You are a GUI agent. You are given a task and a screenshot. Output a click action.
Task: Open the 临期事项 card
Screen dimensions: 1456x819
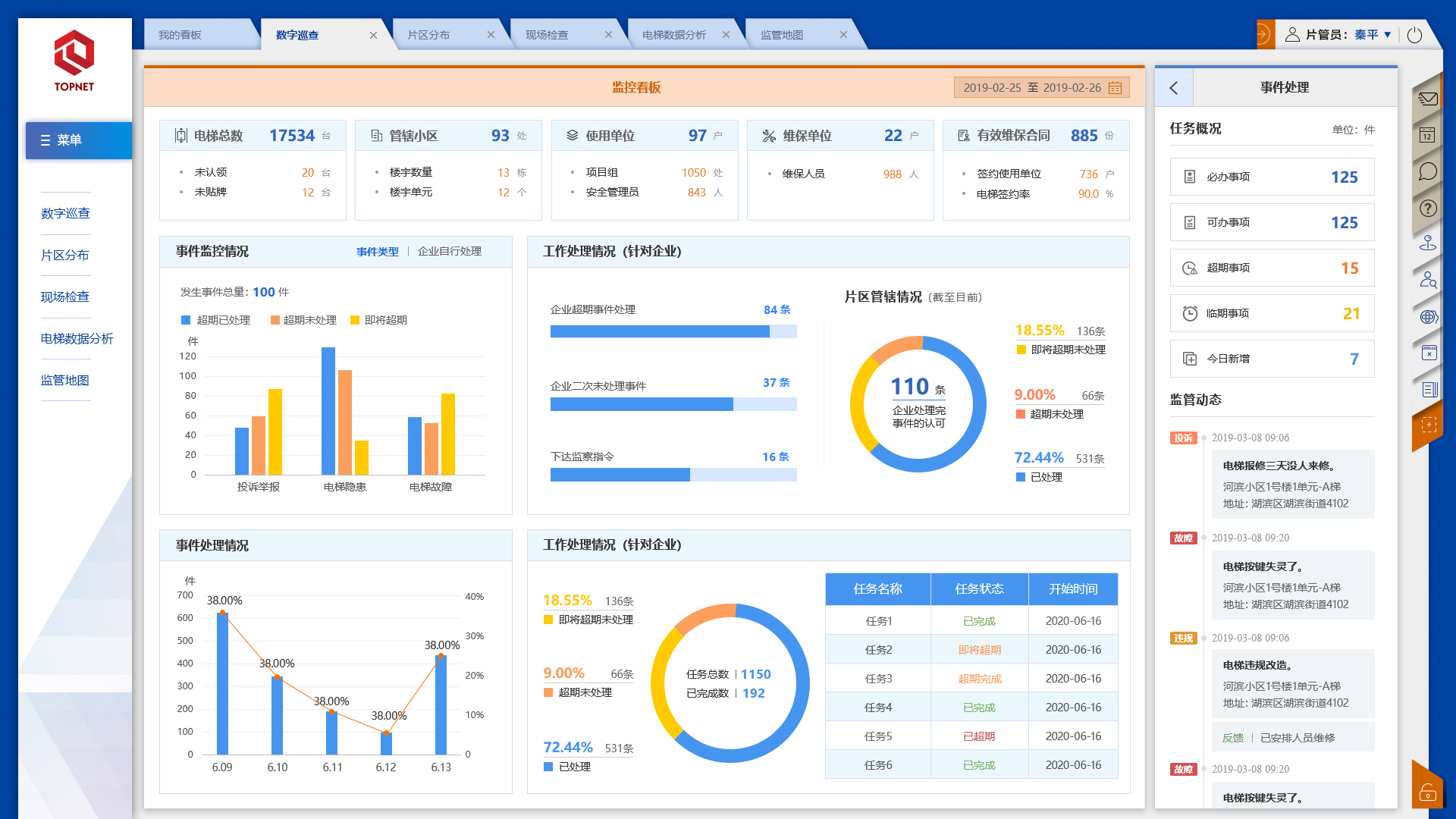pyautogui.click(x=1272, y=313)
